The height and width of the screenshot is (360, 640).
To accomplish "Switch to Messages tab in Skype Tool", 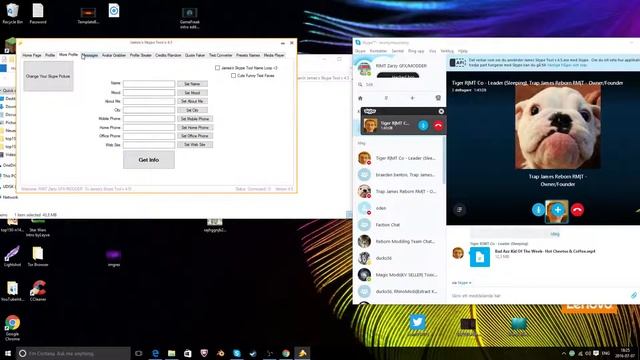I will pos(90,55).
